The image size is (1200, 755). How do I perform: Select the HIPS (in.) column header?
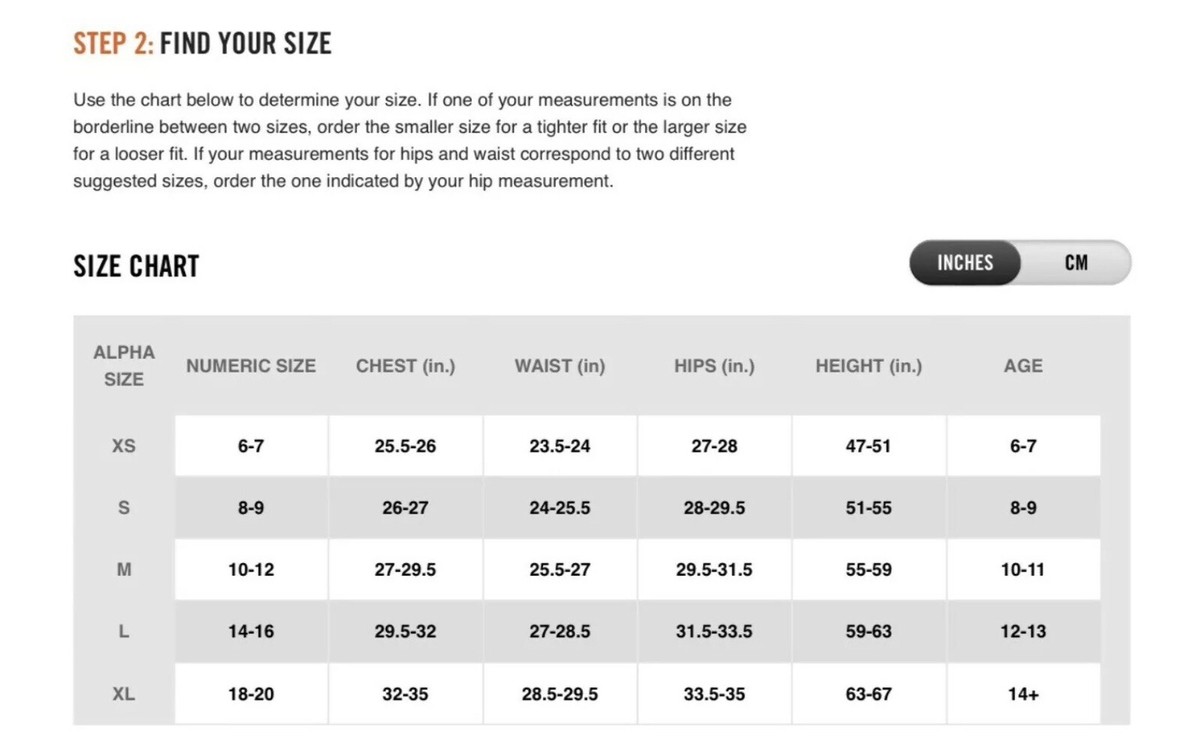pyautogui.click(x=714, y=366)
